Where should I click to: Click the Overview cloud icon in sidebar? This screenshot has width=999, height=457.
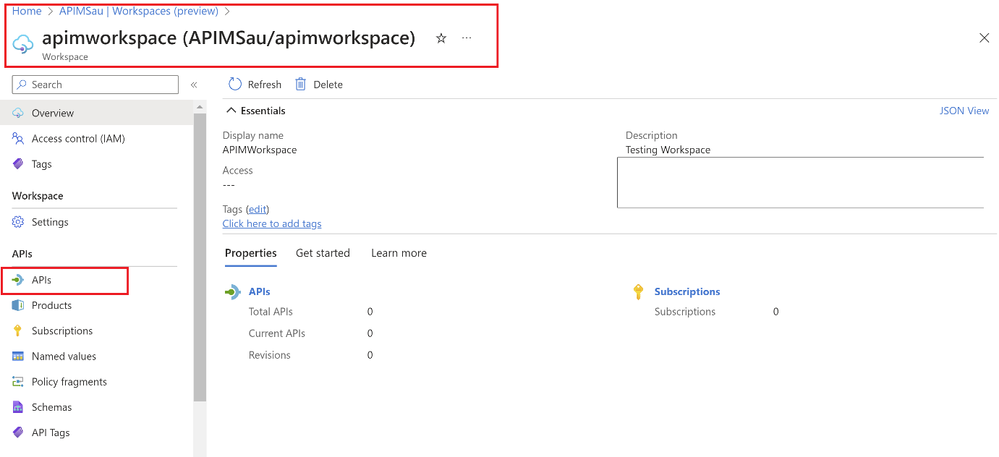pyautogui.click(x=18, y=113)
